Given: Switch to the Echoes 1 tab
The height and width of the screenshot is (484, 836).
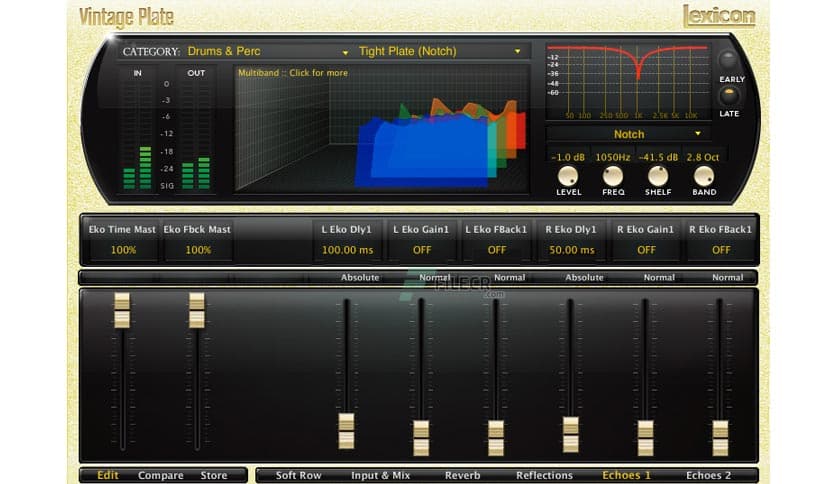Looking at the screenshot, I should (x=626, y=475).
